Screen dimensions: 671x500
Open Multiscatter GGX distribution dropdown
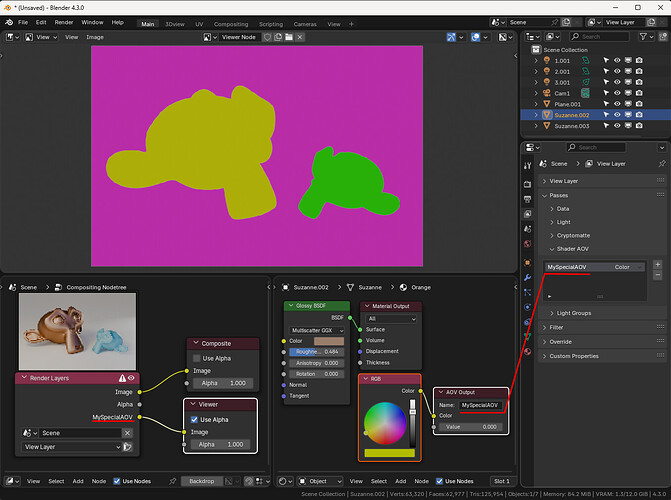click(x=317, y=330)
